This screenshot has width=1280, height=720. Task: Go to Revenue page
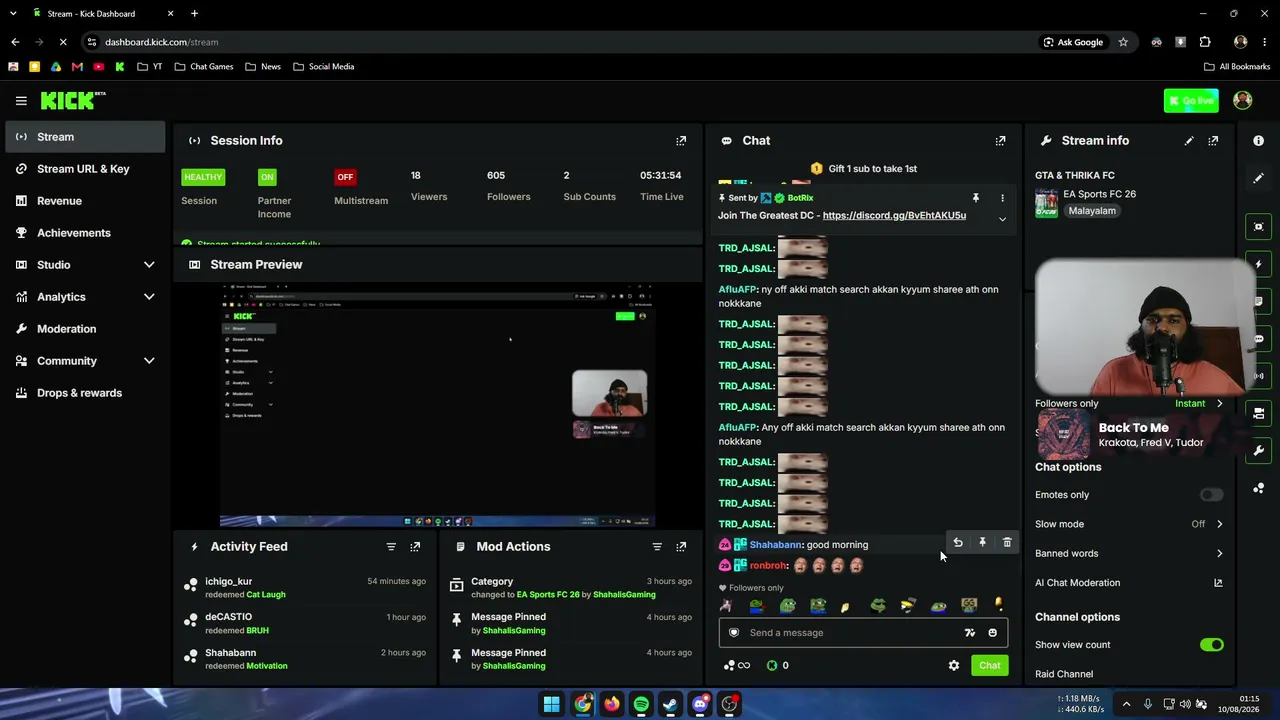coord(84,201)
